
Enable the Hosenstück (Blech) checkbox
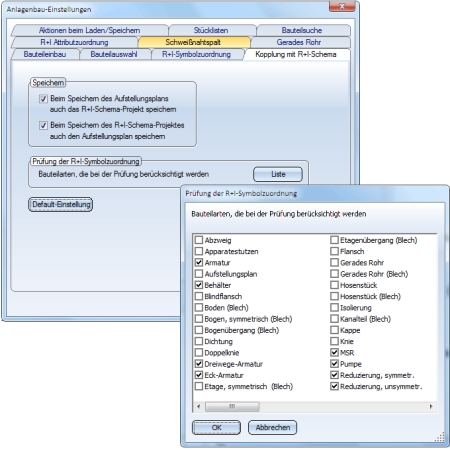pos(334,296)
